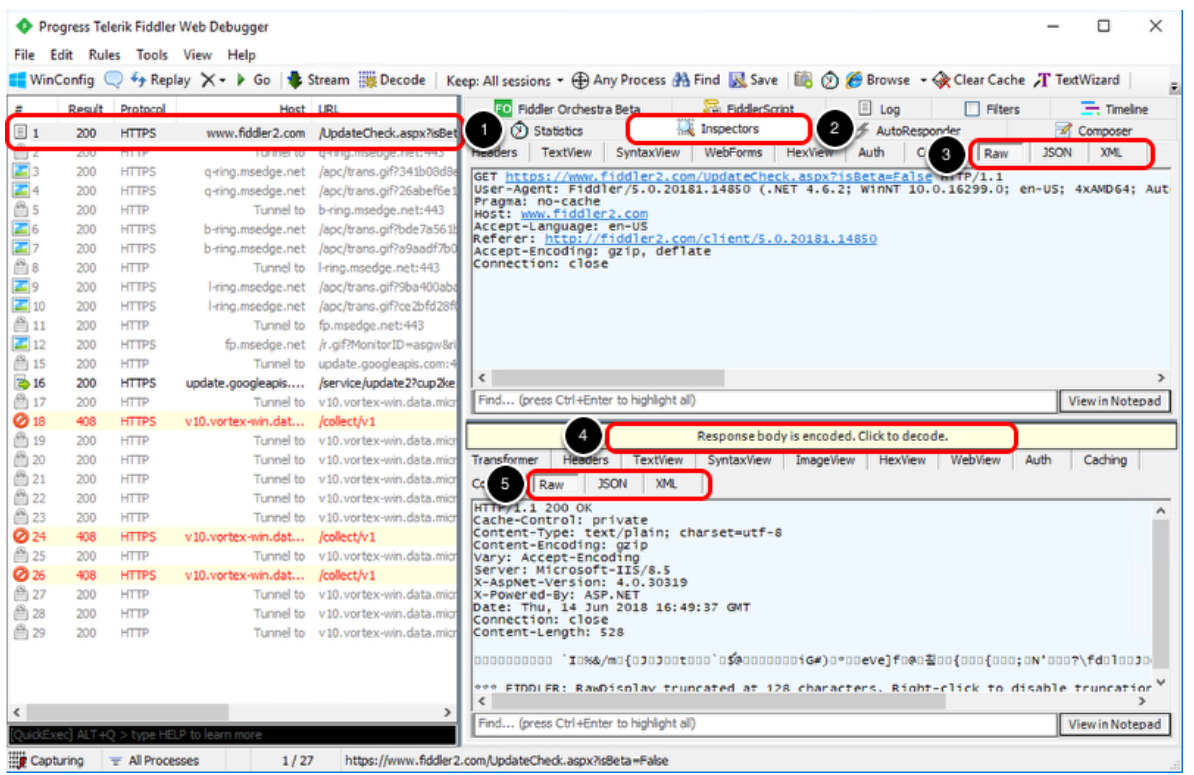The image size is (1194, 775).
Task: Toggle the Filters panel checkbox
Action: pos(971,108)
